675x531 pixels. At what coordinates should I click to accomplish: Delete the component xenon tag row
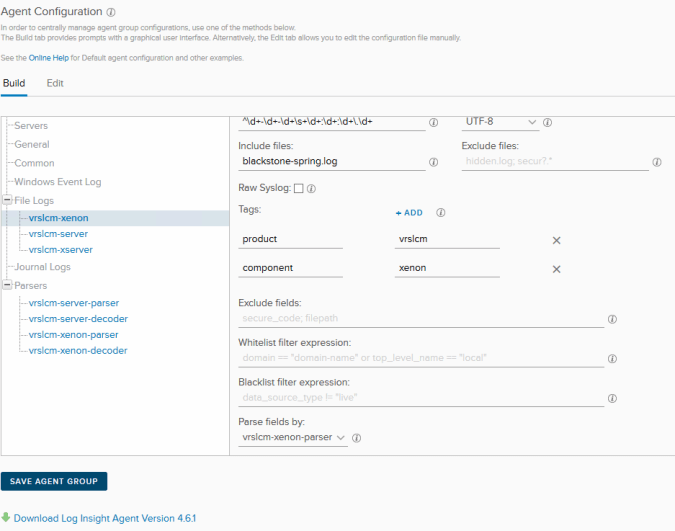[x=557, y=269]
